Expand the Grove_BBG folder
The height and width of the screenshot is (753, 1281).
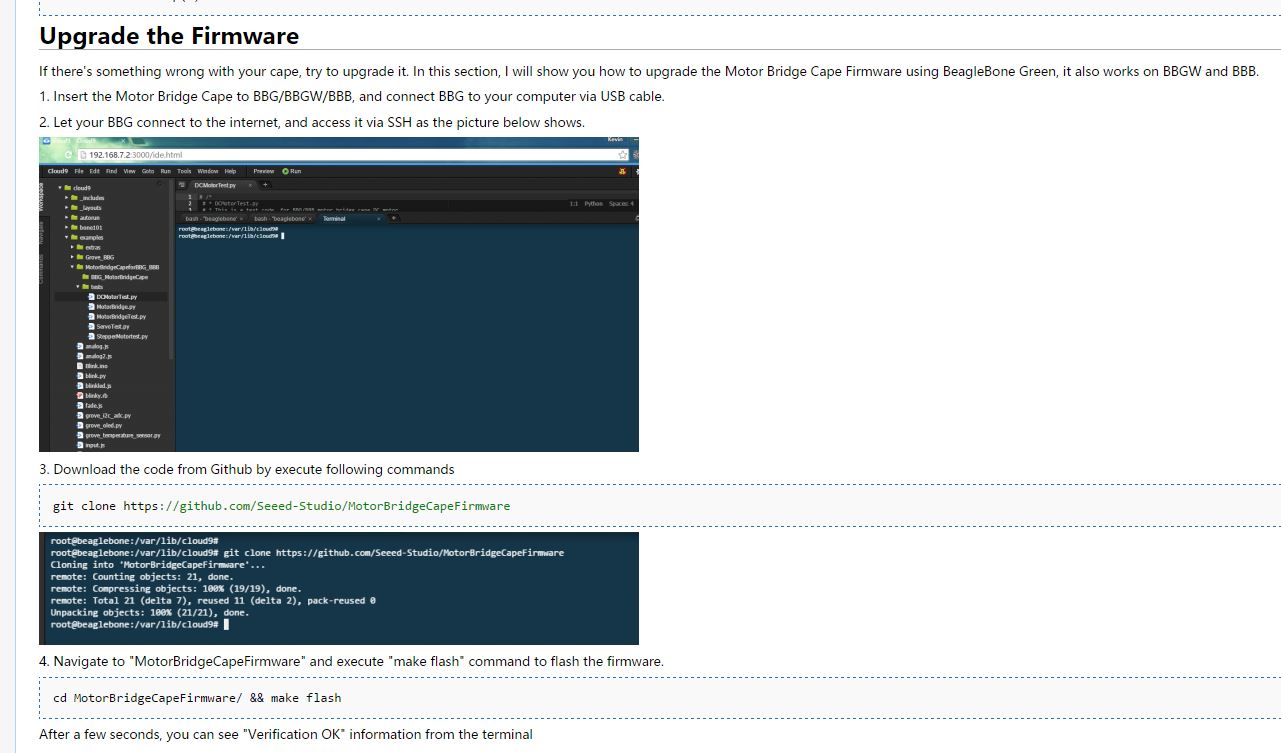(x=73, y=258)
